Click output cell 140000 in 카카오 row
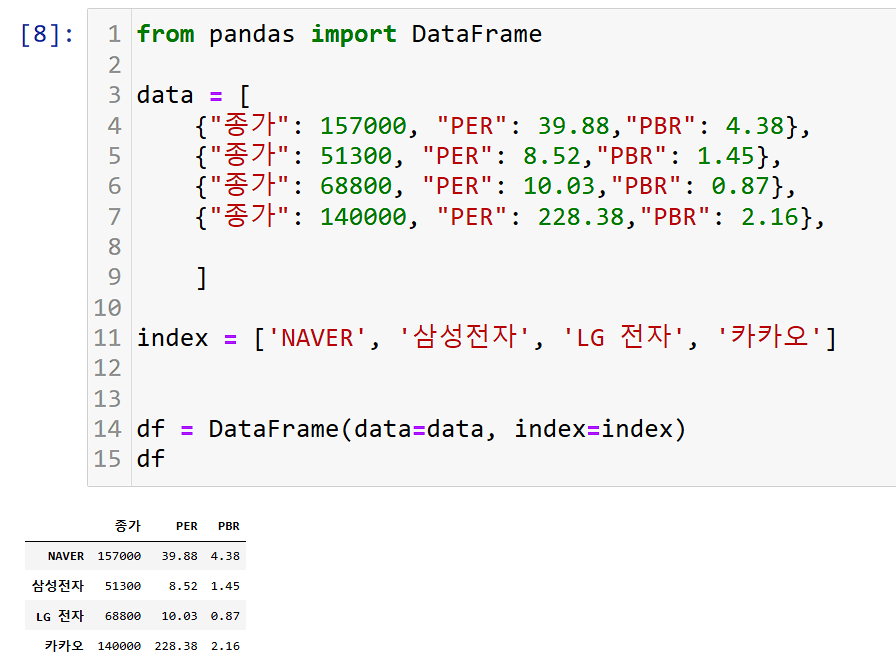Screen dimensions: 896x668 tap(119, 646)
